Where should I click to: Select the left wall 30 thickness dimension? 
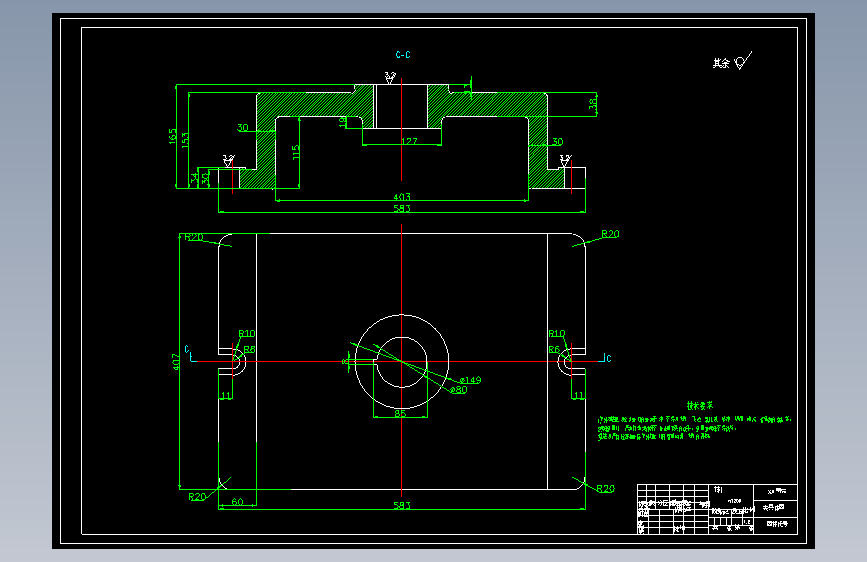(x=243, y=128)
